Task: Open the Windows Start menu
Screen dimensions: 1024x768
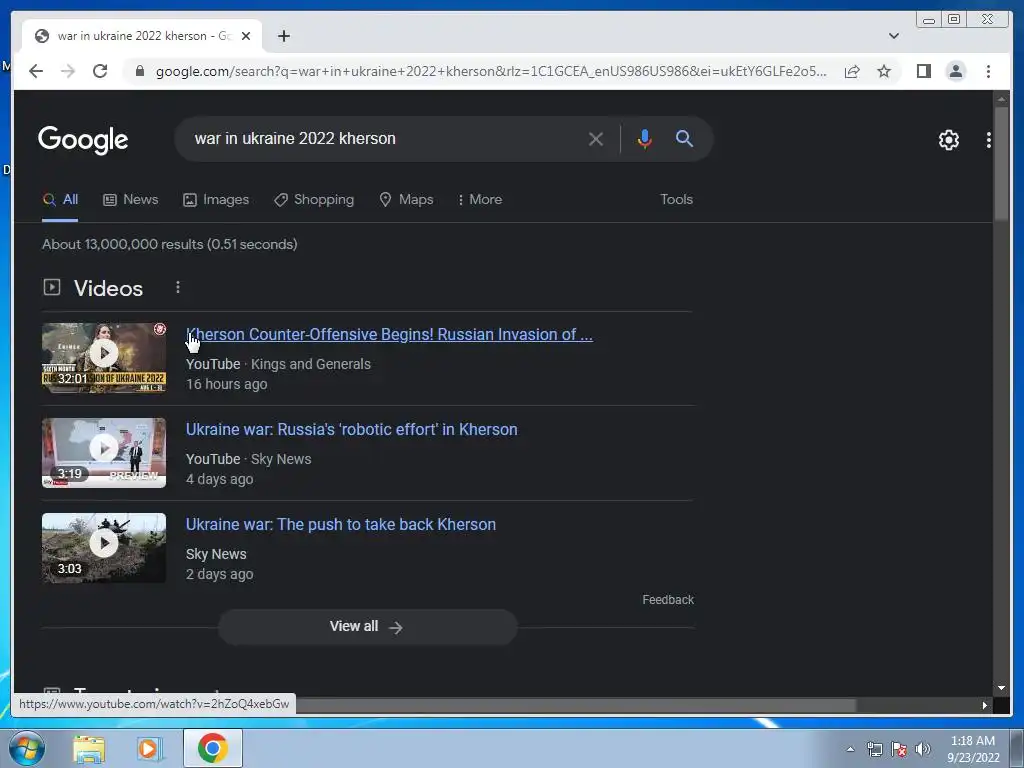Action: coord(27,748)
